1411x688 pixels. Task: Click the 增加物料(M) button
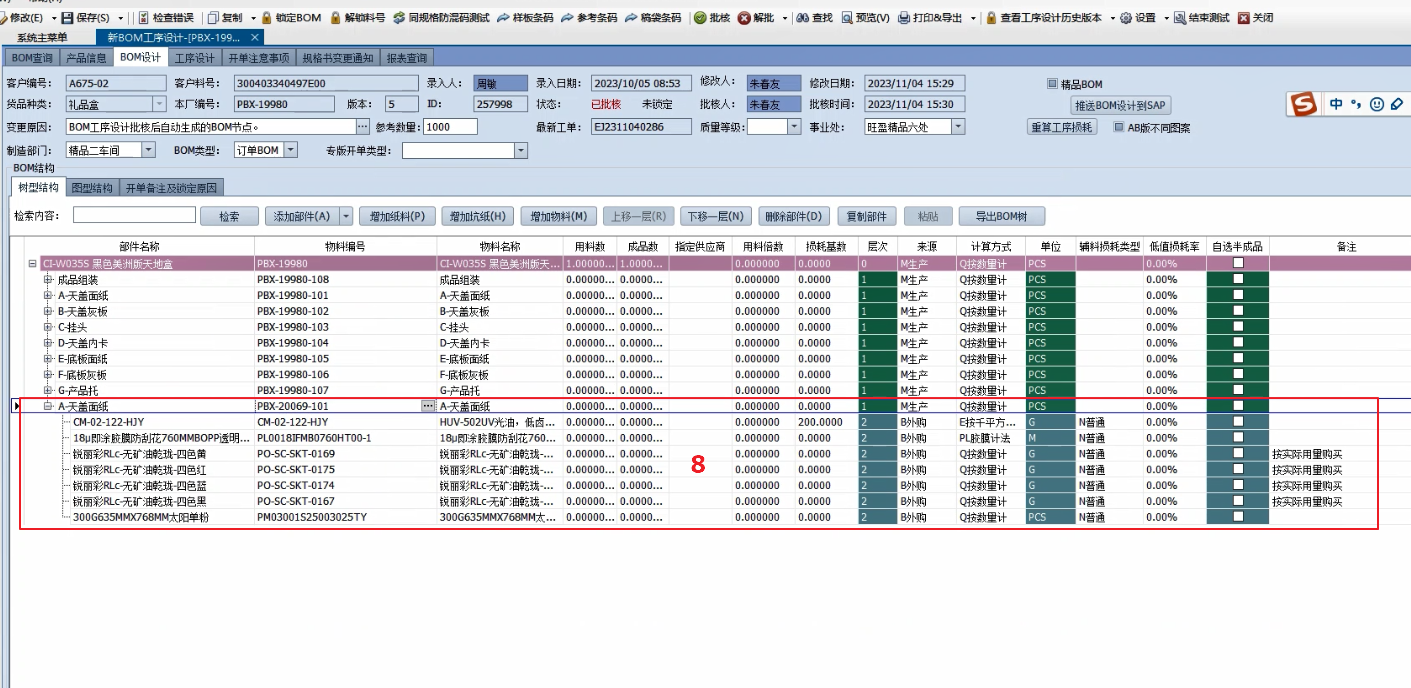point(560,216)
